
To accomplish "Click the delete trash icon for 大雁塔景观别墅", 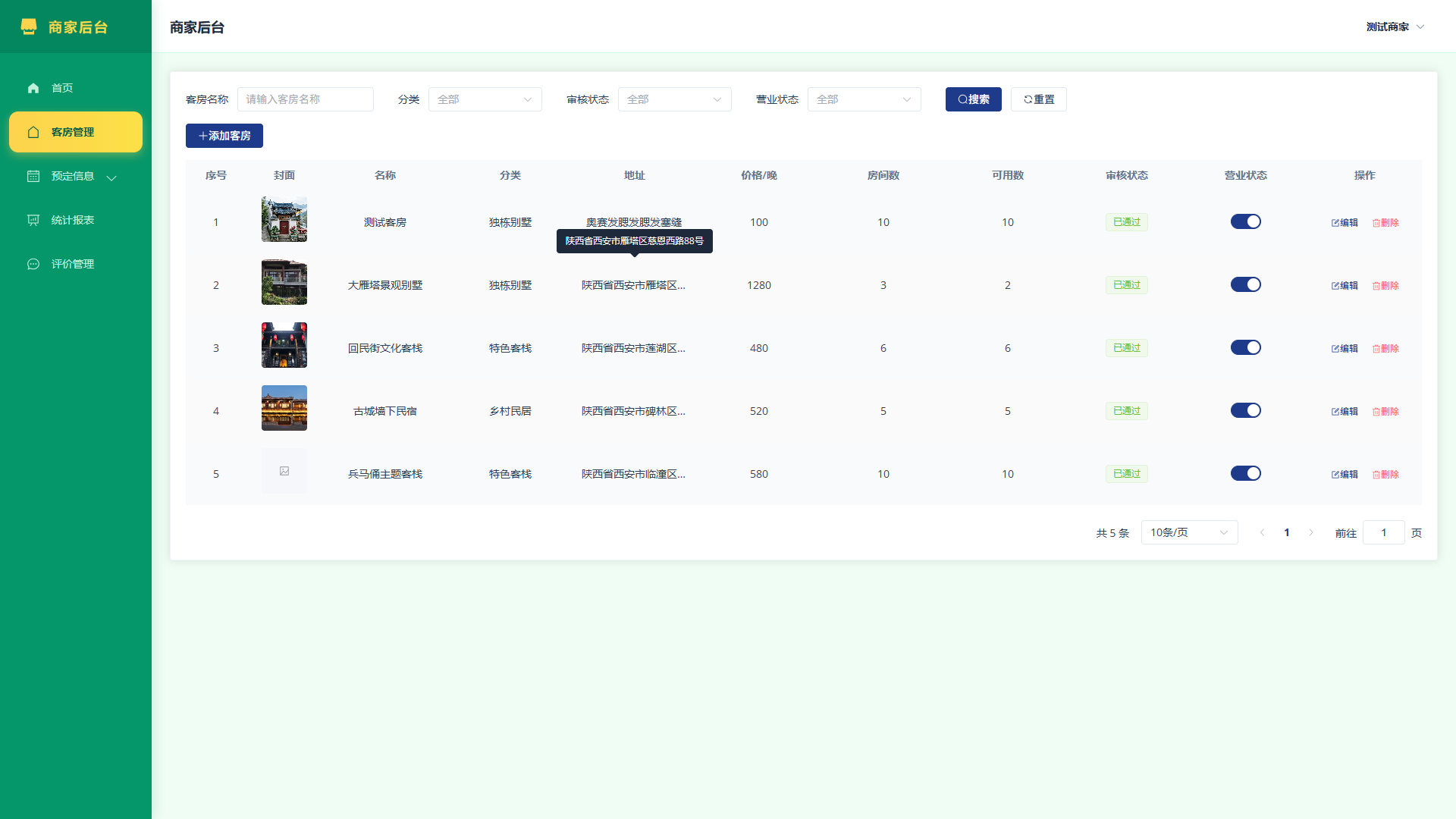I will [1376, 286].
